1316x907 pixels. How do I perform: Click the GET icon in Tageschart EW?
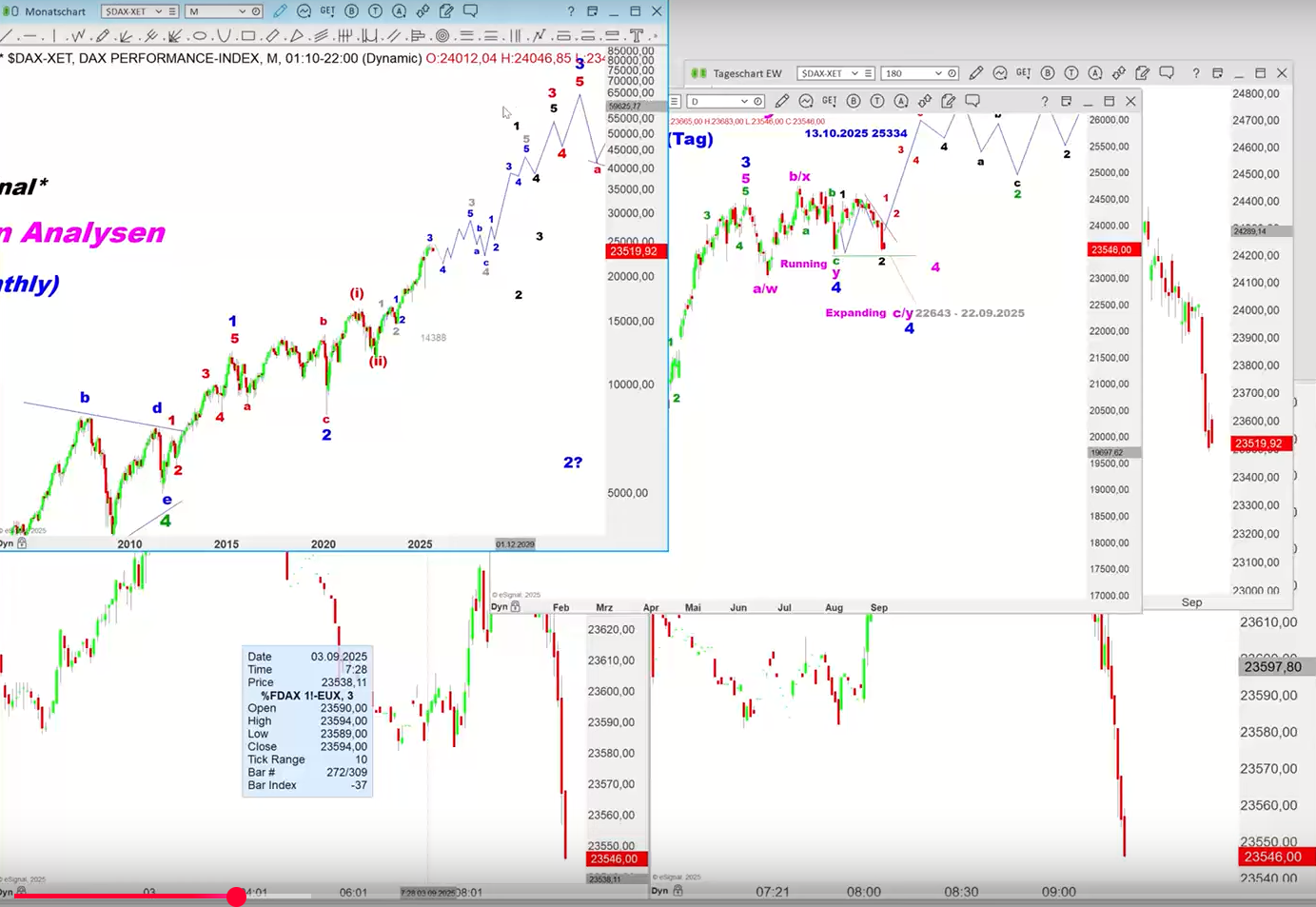1023,73
